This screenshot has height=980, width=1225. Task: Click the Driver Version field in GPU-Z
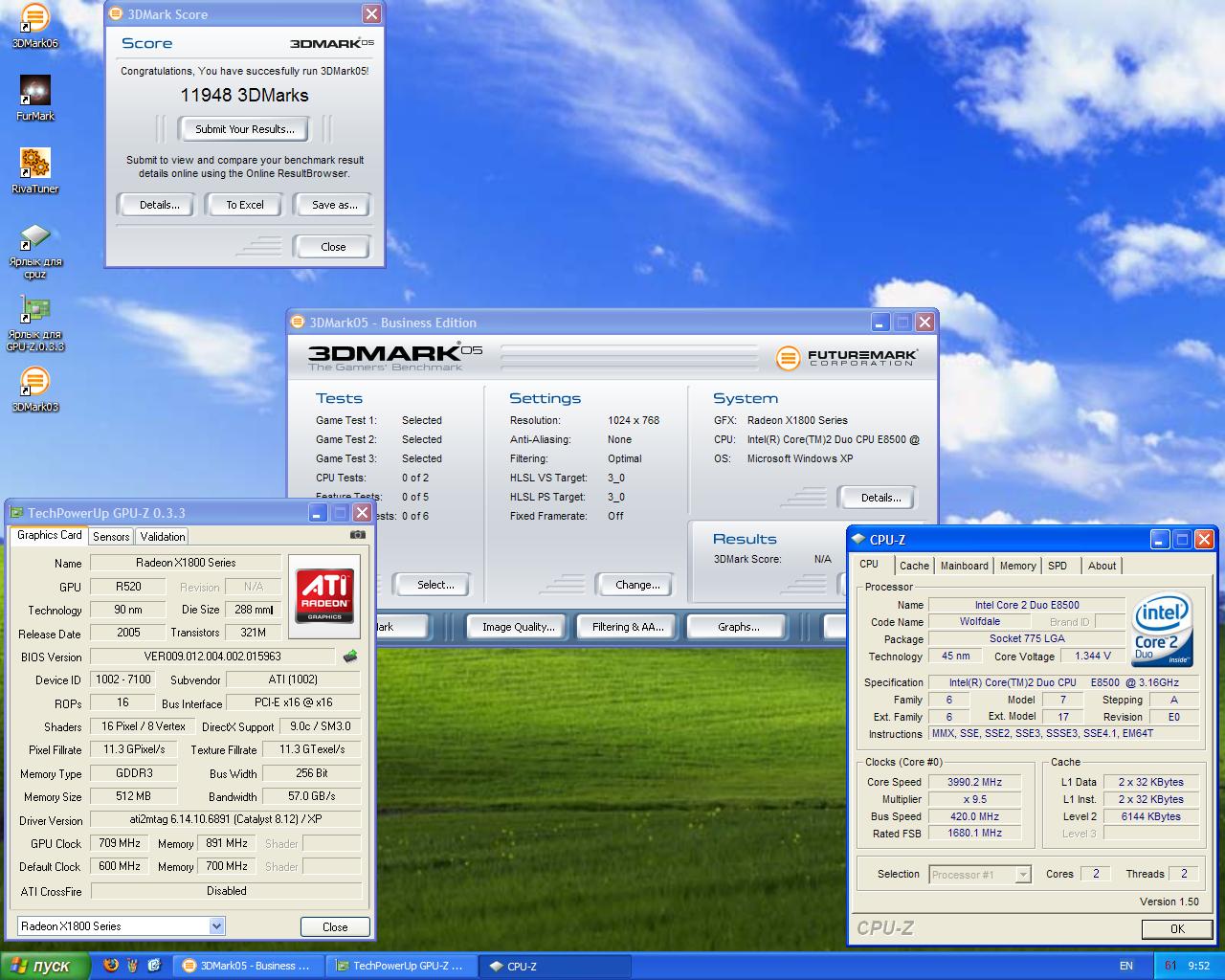226,819
